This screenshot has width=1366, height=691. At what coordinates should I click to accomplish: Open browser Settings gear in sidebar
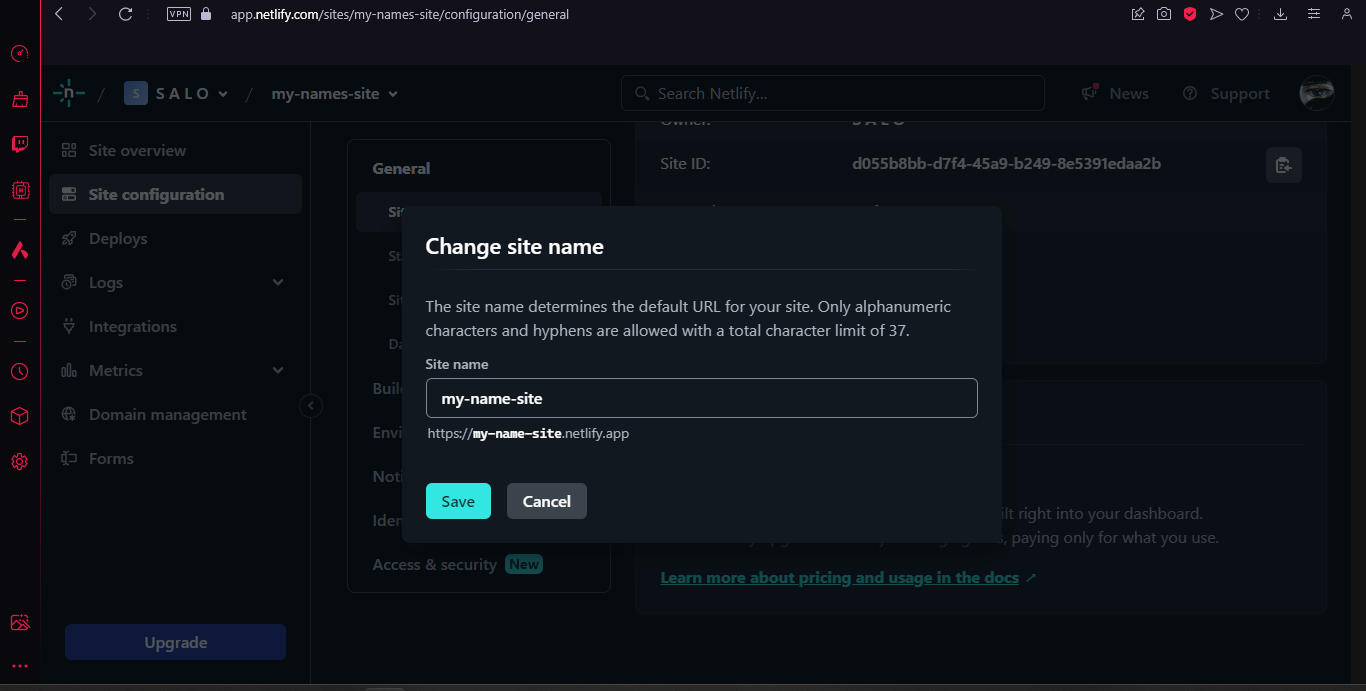tap(19, 461)
